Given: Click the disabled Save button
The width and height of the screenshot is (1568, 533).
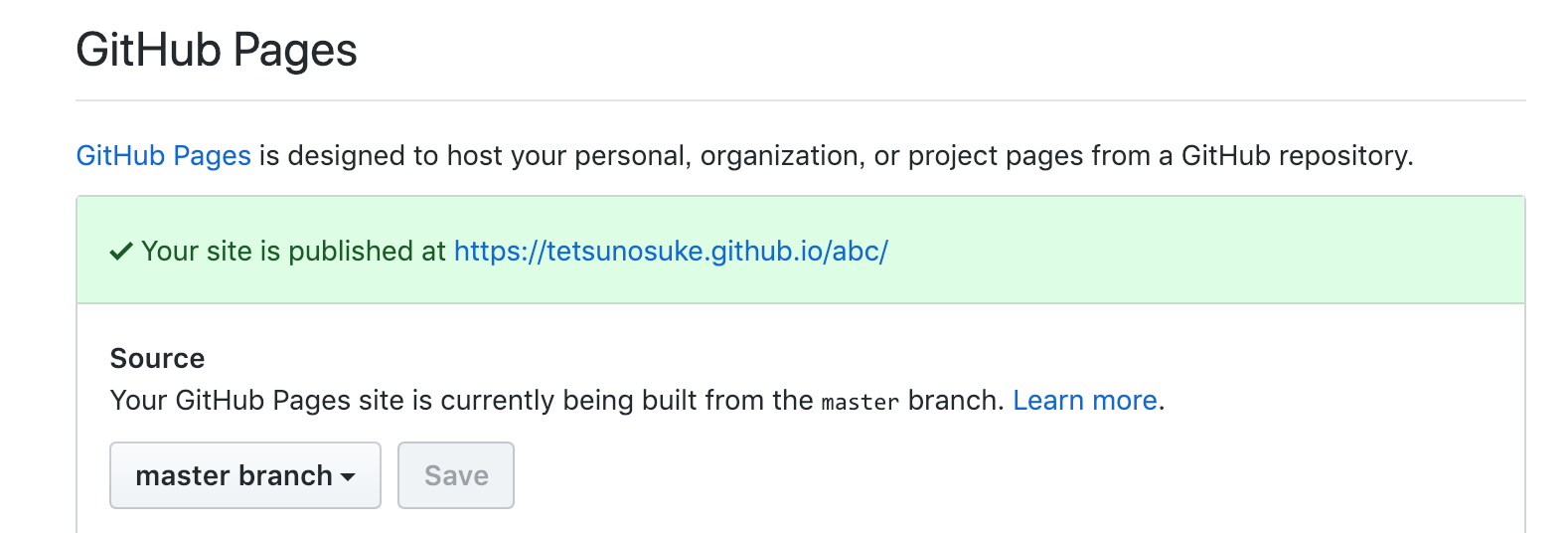Looking at the screenshot, I should pos(456,475).
